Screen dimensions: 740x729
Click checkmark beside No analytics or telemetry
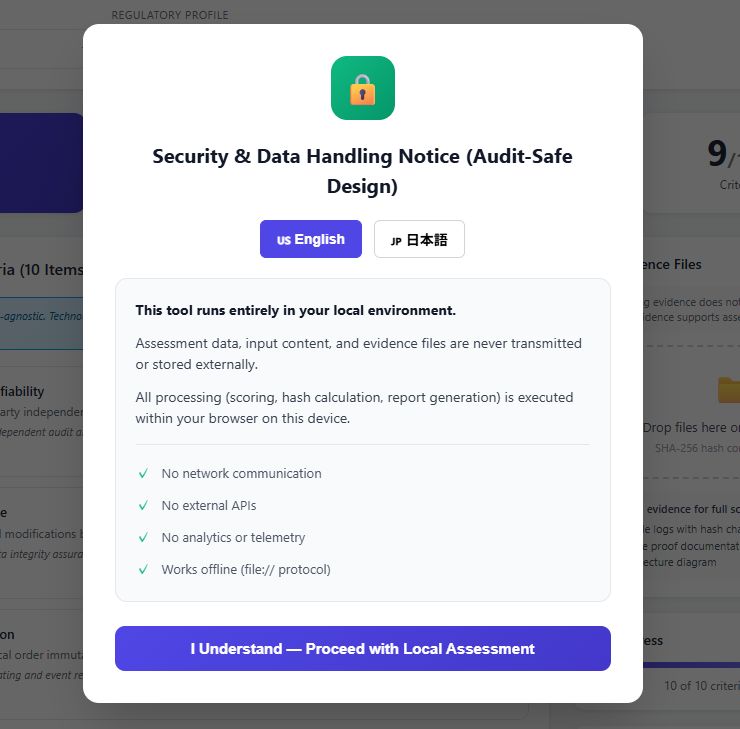[143, 537]
